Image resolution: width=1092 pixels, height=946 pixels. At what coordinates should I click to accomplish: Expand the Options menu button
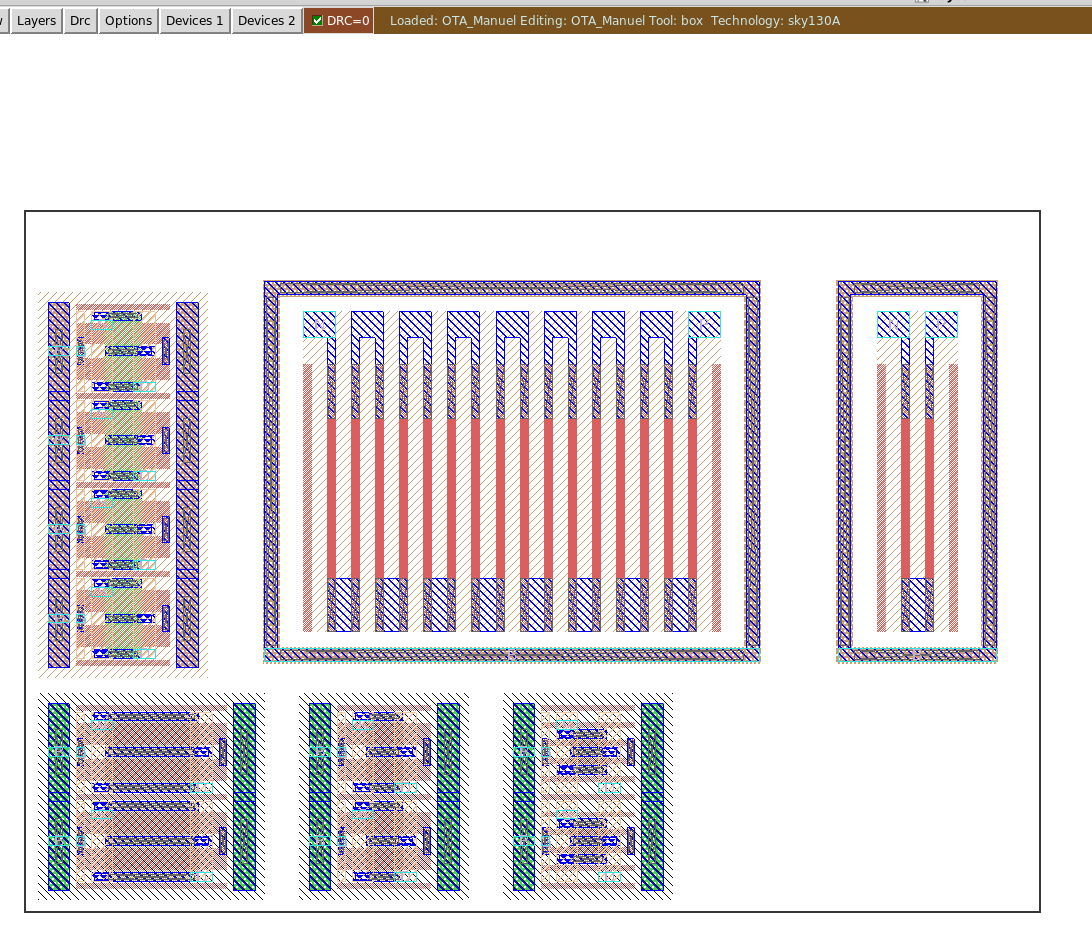tap(128, 20)
